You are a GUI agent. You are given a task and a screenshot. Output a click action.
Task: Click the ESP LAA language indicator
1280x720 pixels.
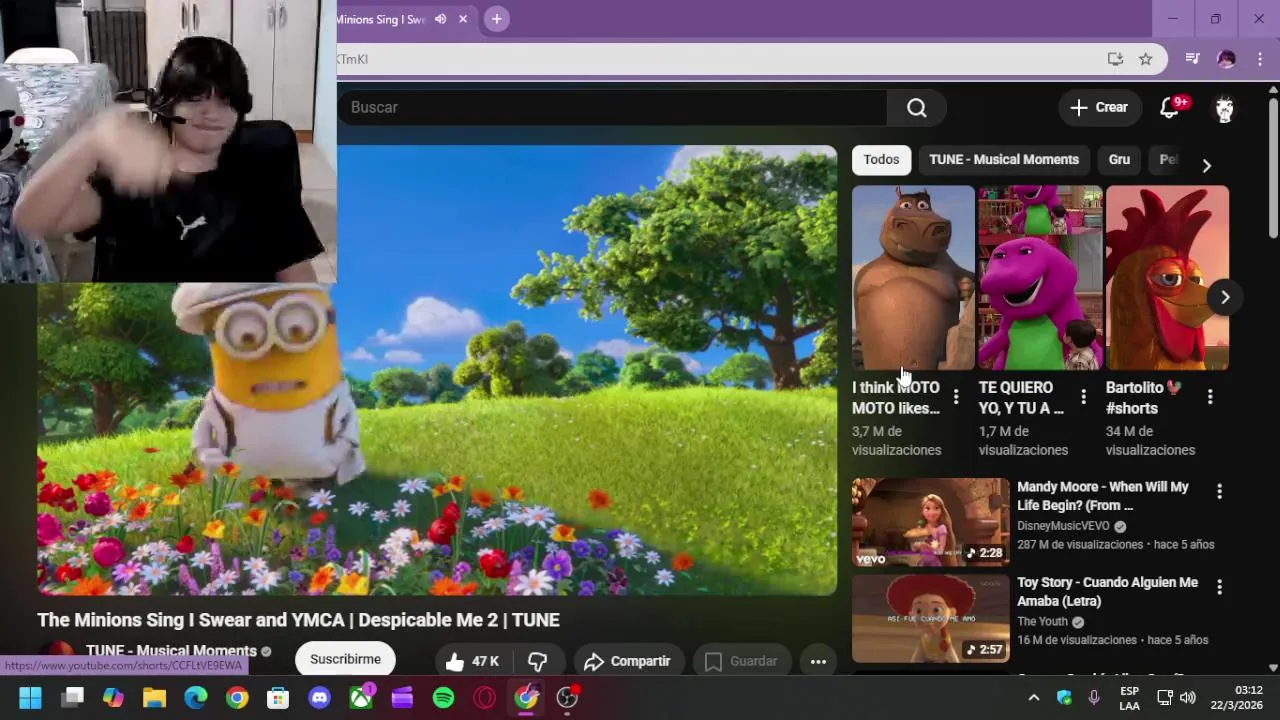pyautogui.click(x=1129, y=698)
